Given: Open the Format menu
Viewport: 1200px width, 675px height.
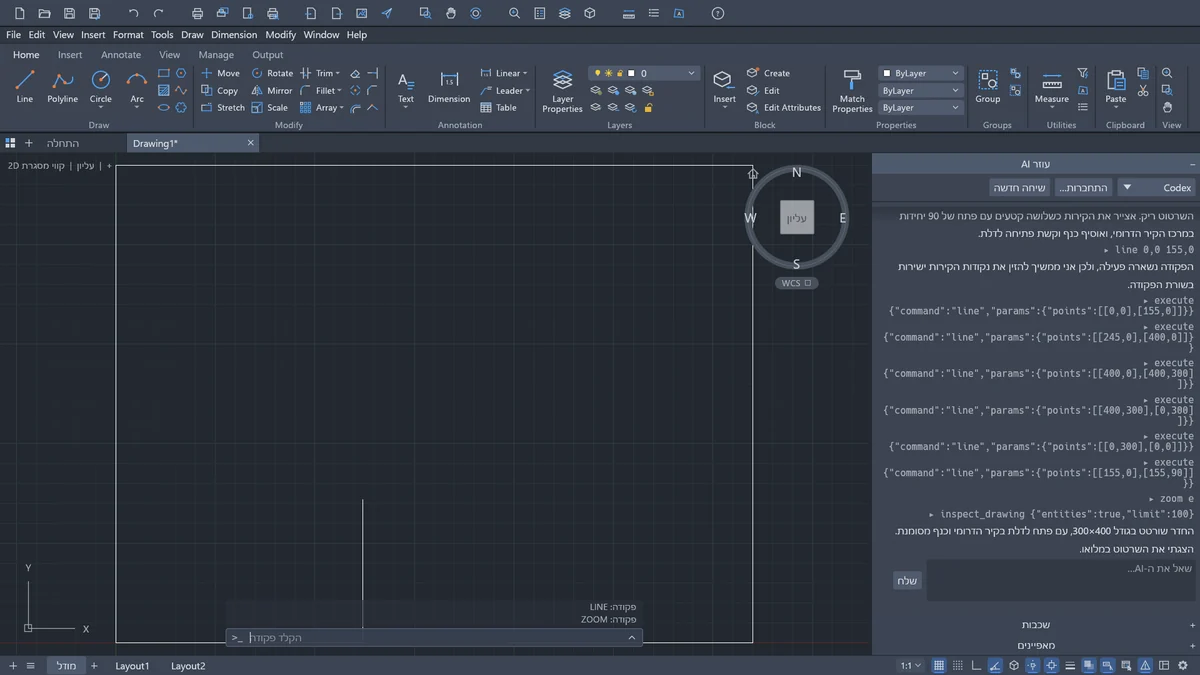Looking at the screenshot, I should 128,34.
